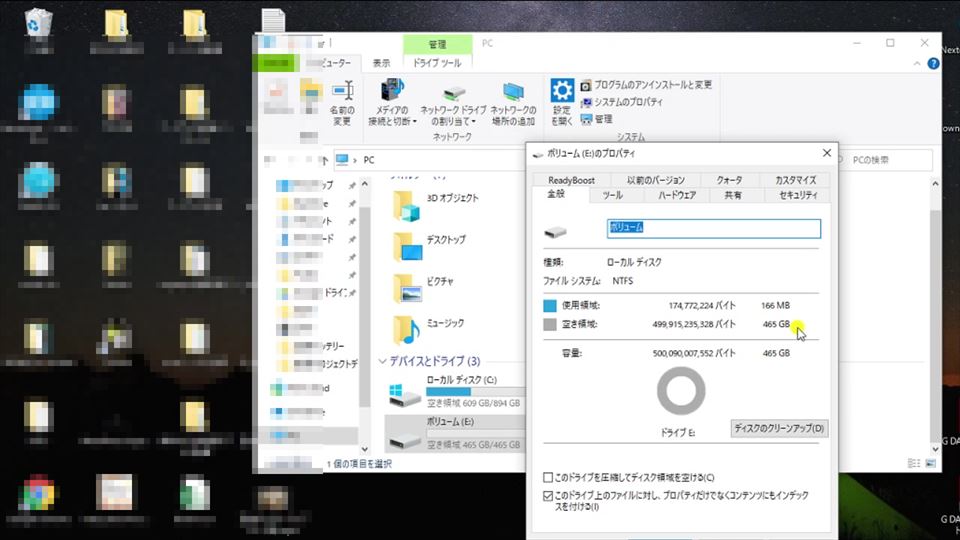Collapse the Explorer ribbon with chevron
This screenshot has width=960, height=540.
(x=917, y=63)
